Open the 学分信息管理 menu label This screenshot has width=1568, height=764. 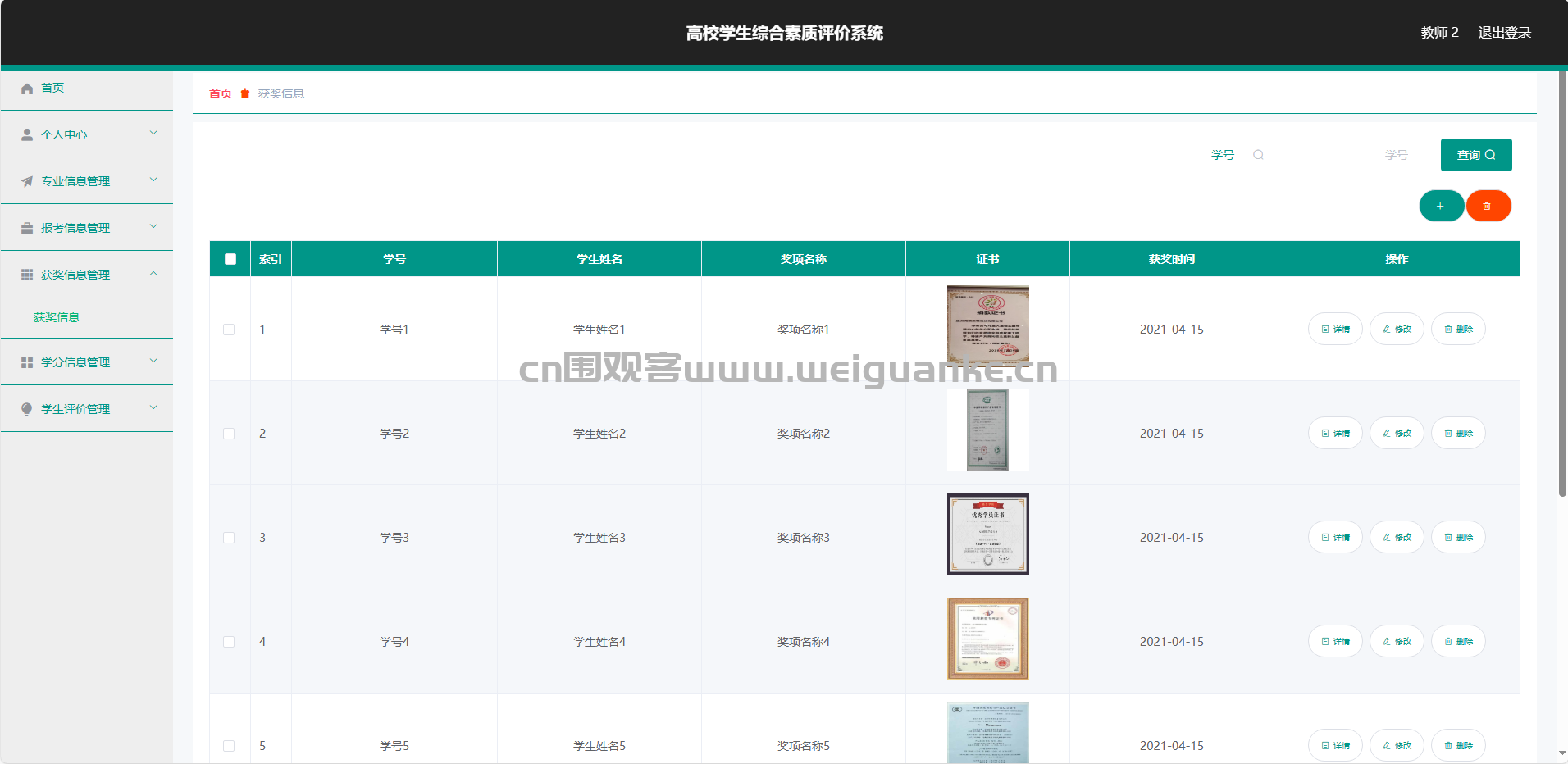coord(75,362)
